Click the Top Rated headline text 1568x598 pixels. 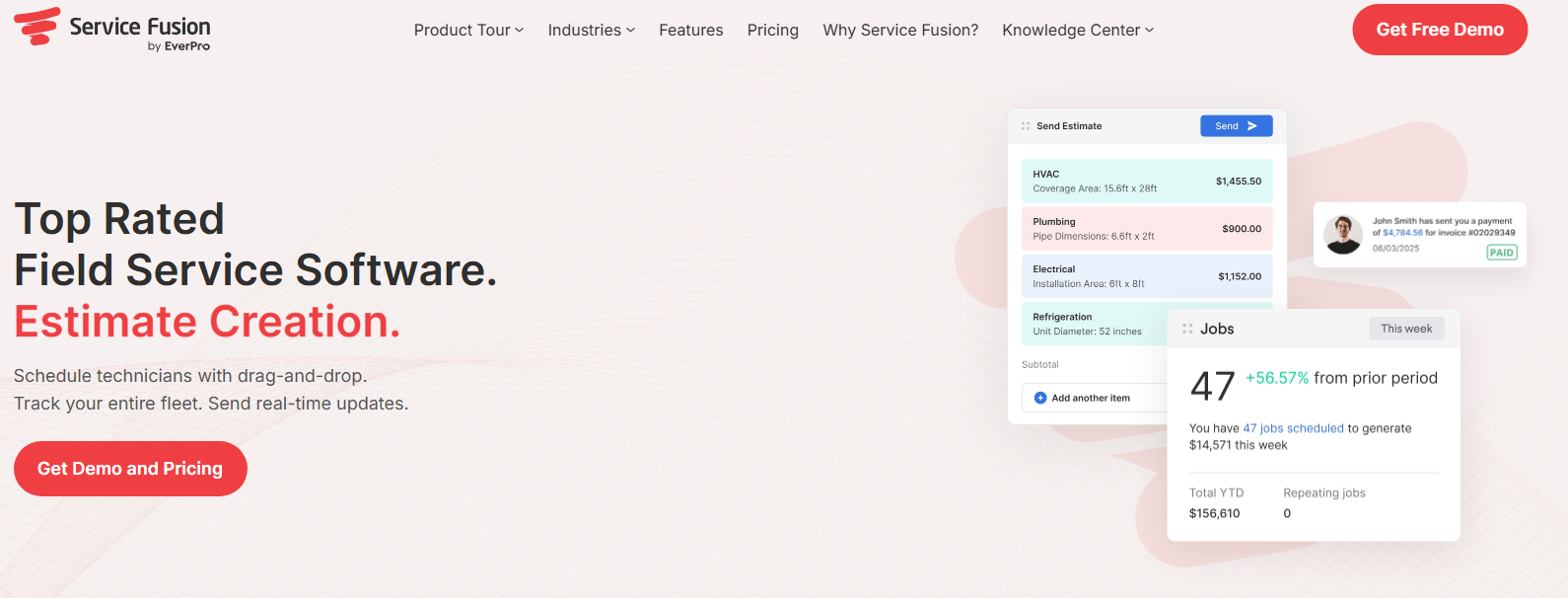[119, 219]
